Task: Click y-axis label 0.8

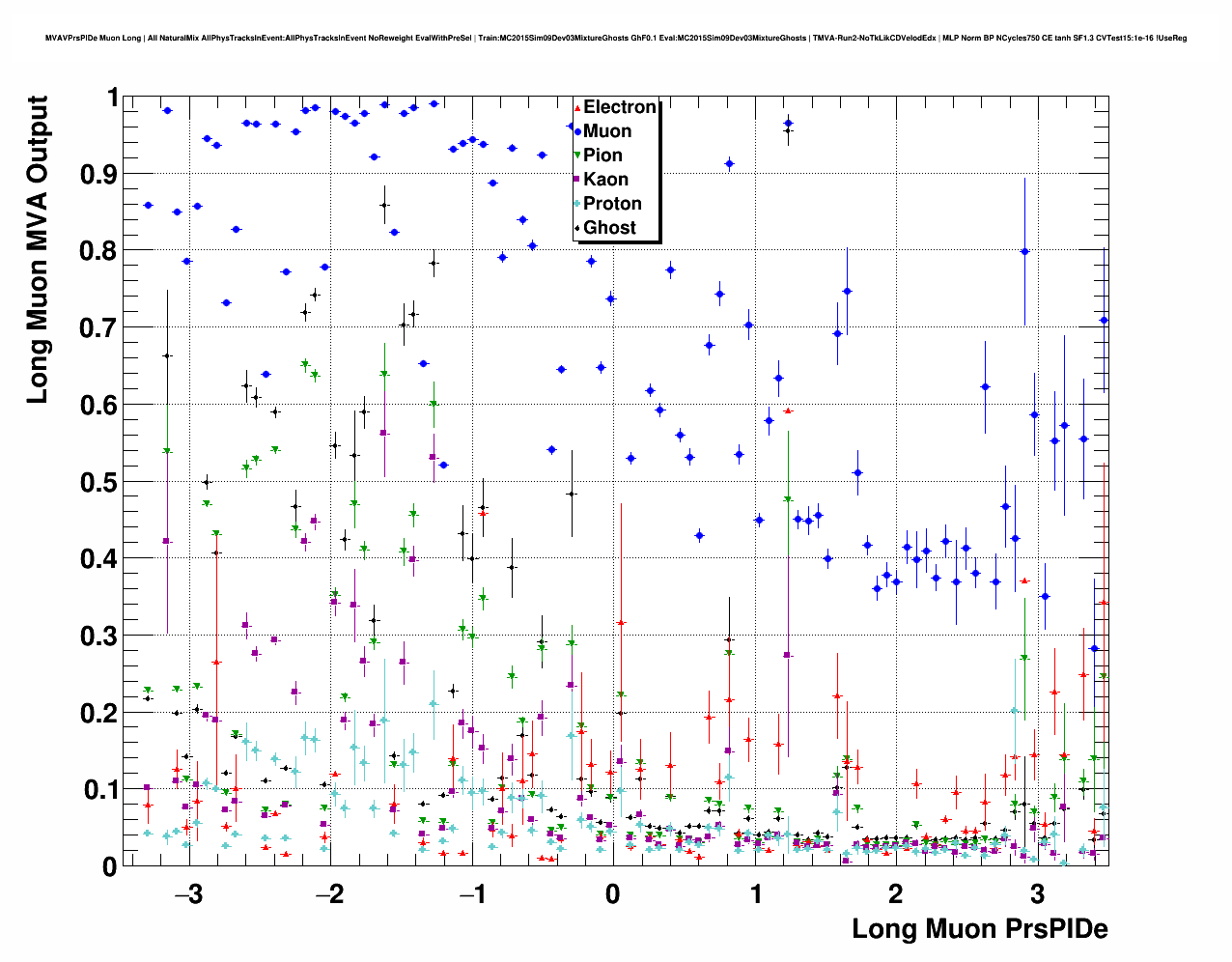Action: [x=98, y=251]
